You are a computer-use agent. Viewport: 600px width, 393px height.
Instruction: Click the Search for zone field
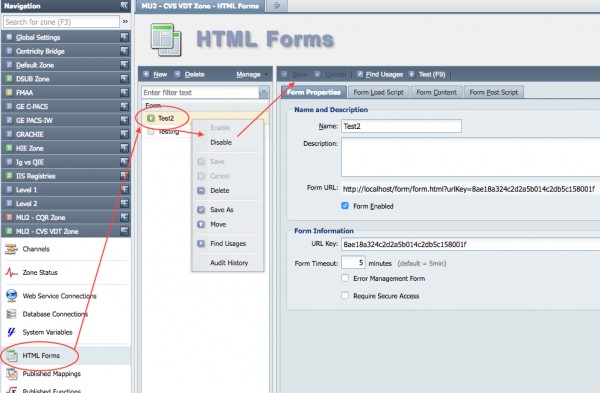[61, 22]
